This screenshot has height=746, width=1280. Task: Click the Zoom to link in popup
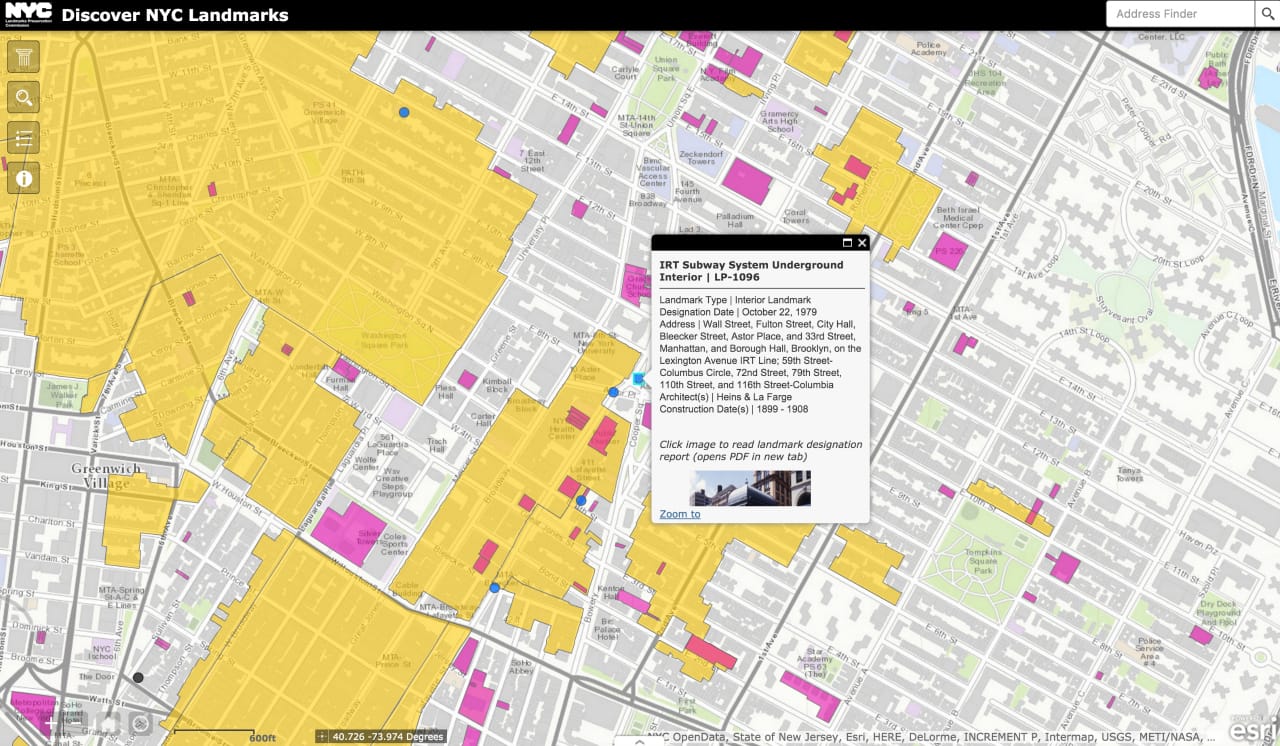tap(680, 514)
